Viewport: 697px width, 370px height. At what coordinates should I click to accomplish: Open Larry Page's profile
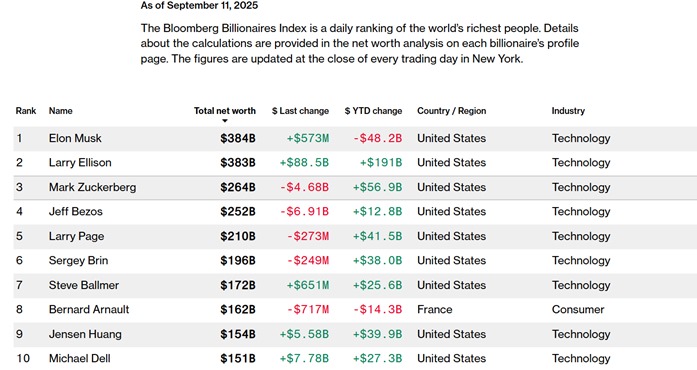point(76,236)
